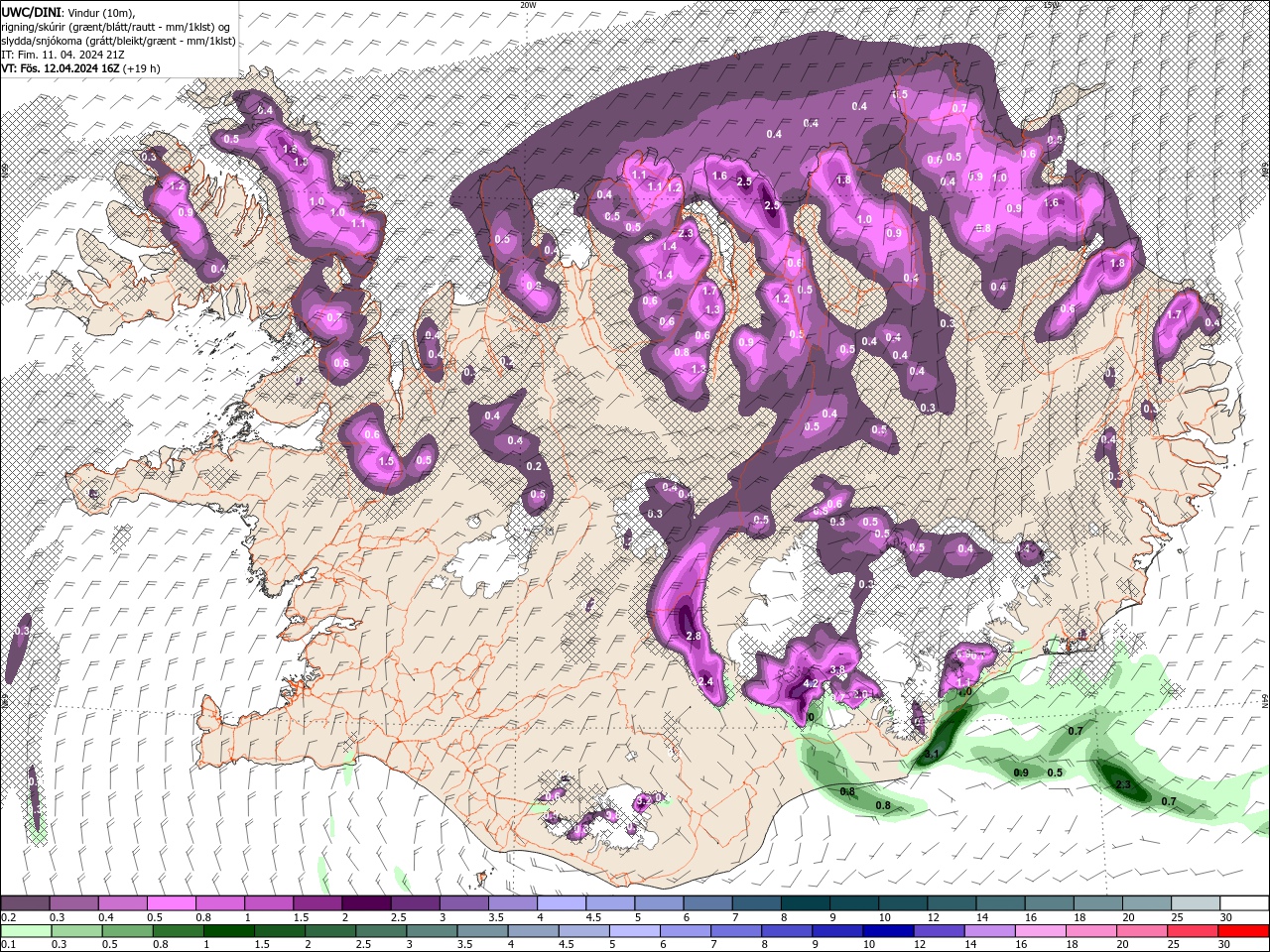Click the 2.8 snowfall value on the map
Image resolution: width=1270 pixels, height=952 pixels.
click(x=694, y=636)
